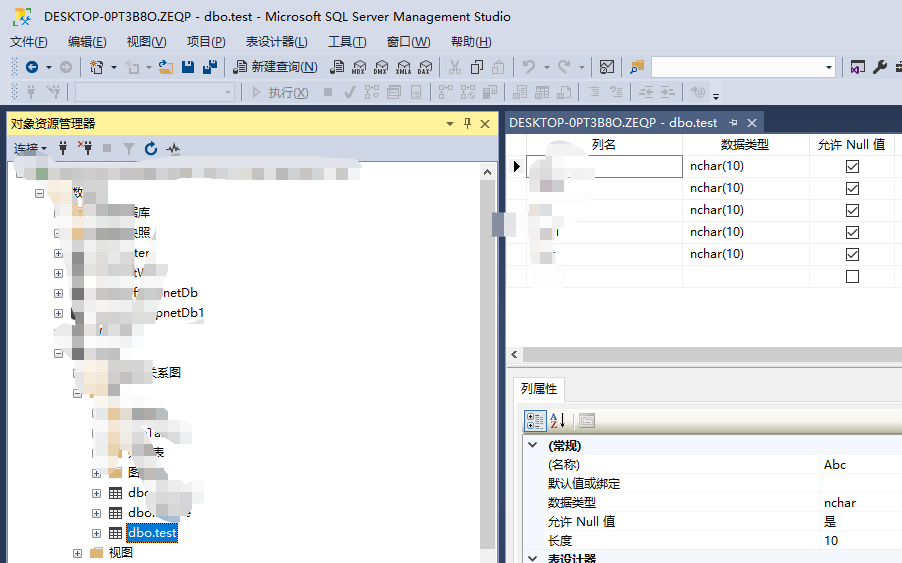The width and height of the screenshot is (902, 563).
Task: Click the database engine query icon
Action: [x=337, y=67]
